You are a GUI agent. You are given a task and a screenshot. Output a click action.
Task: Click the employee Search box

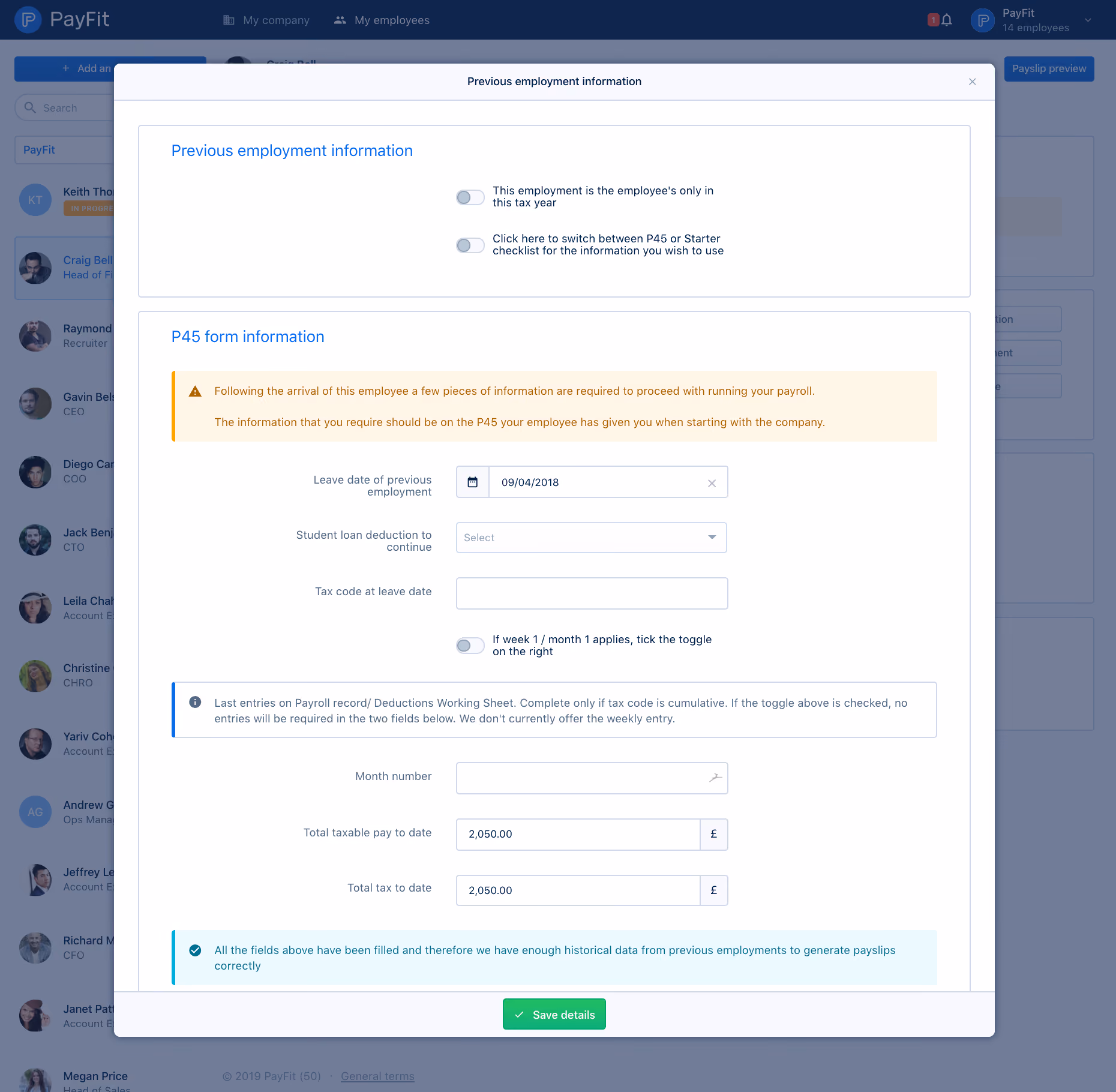[x=65, y=108]
